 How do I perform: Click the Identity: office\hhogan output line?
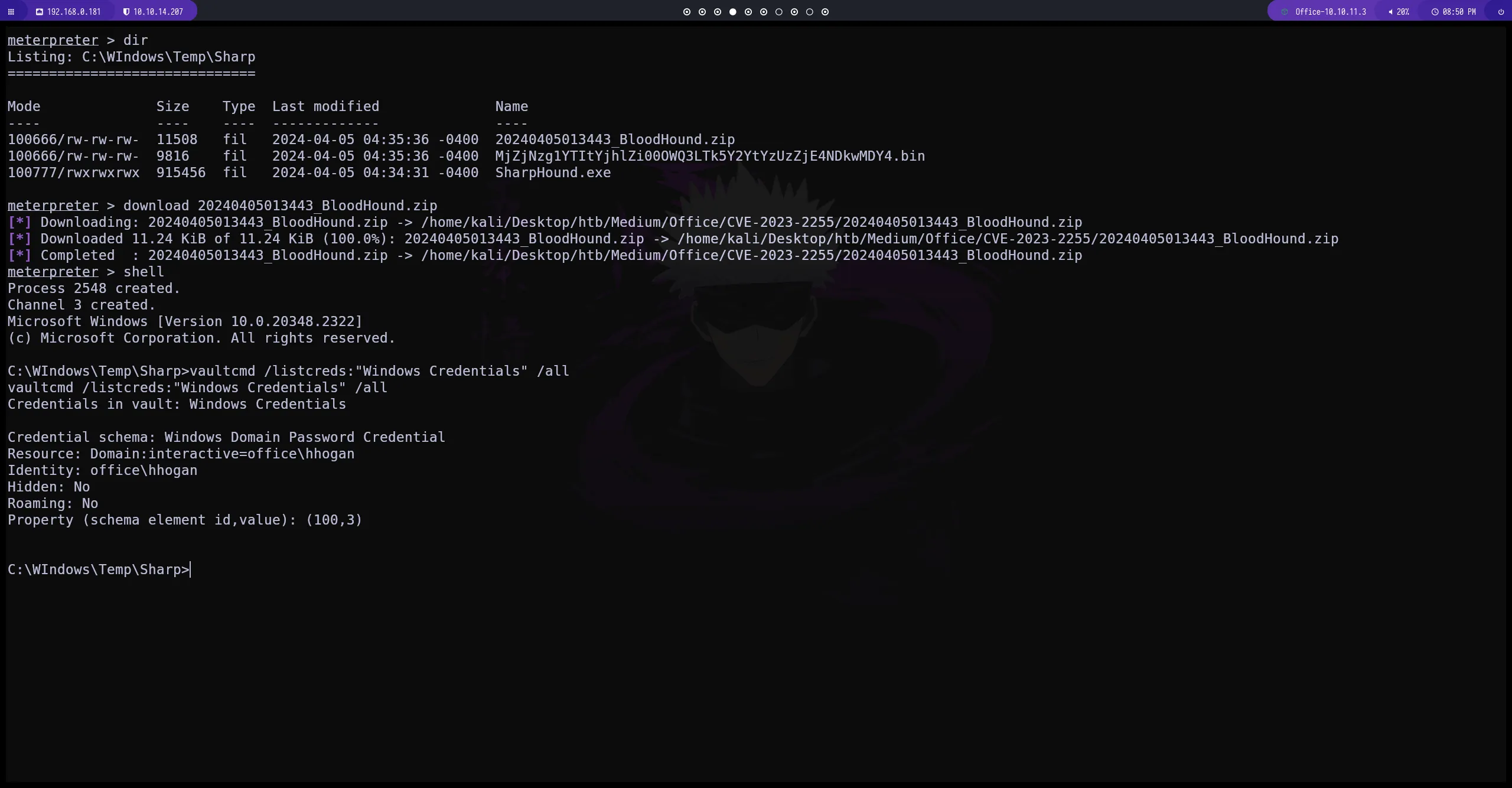[x=102, y=470]
